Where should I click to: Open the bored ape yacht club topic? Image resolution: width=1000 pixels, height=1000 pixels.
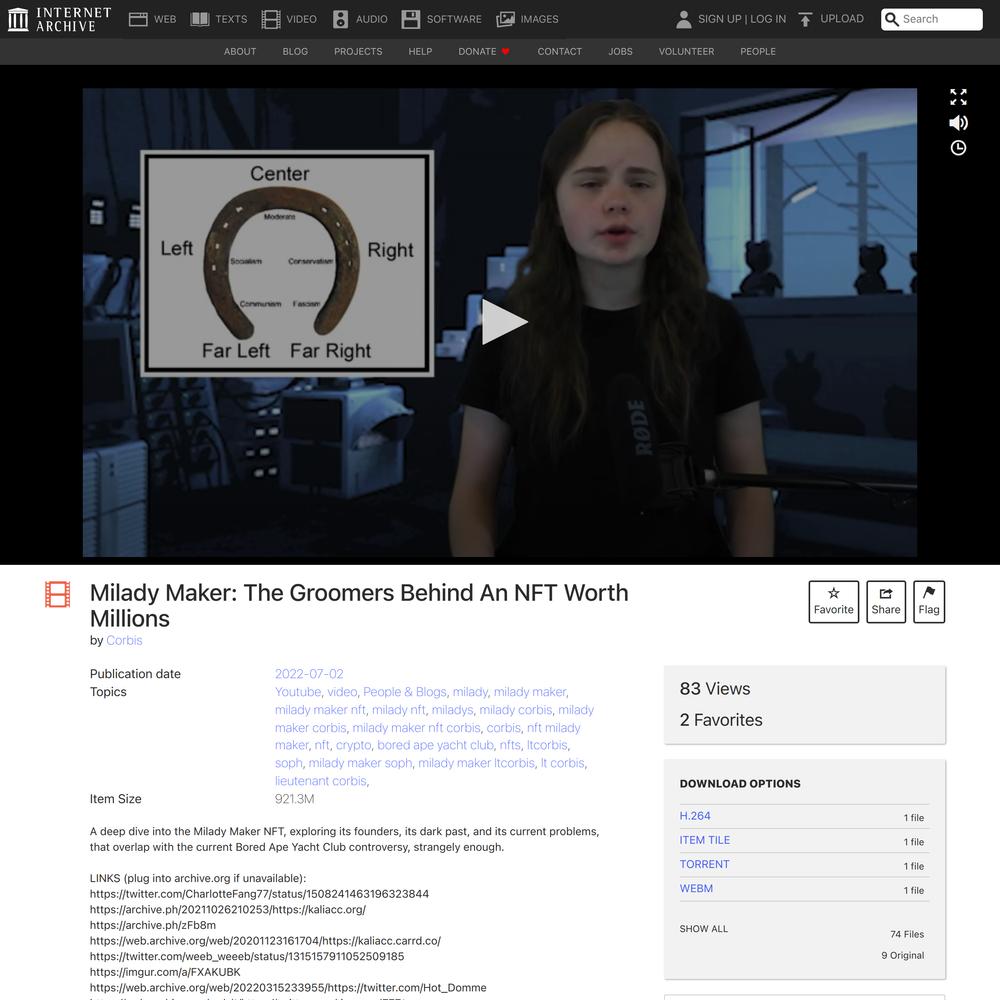pyautogui.click(x=436, y=745)
